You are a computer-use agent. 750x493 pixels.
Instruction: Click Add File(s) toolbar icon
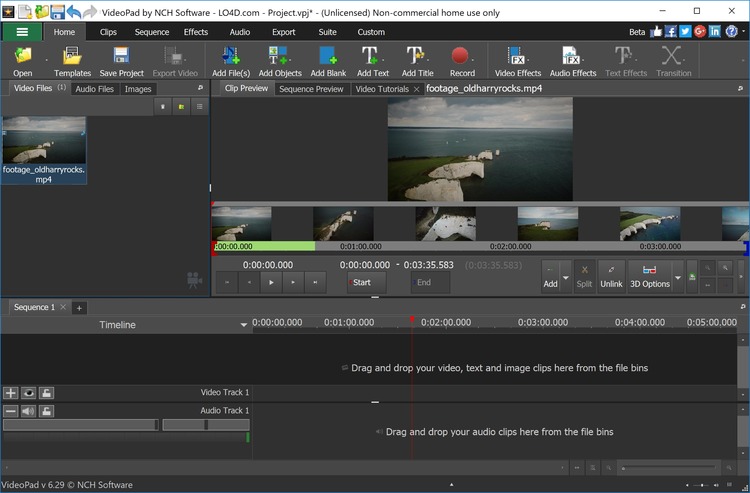click(231, 61)
